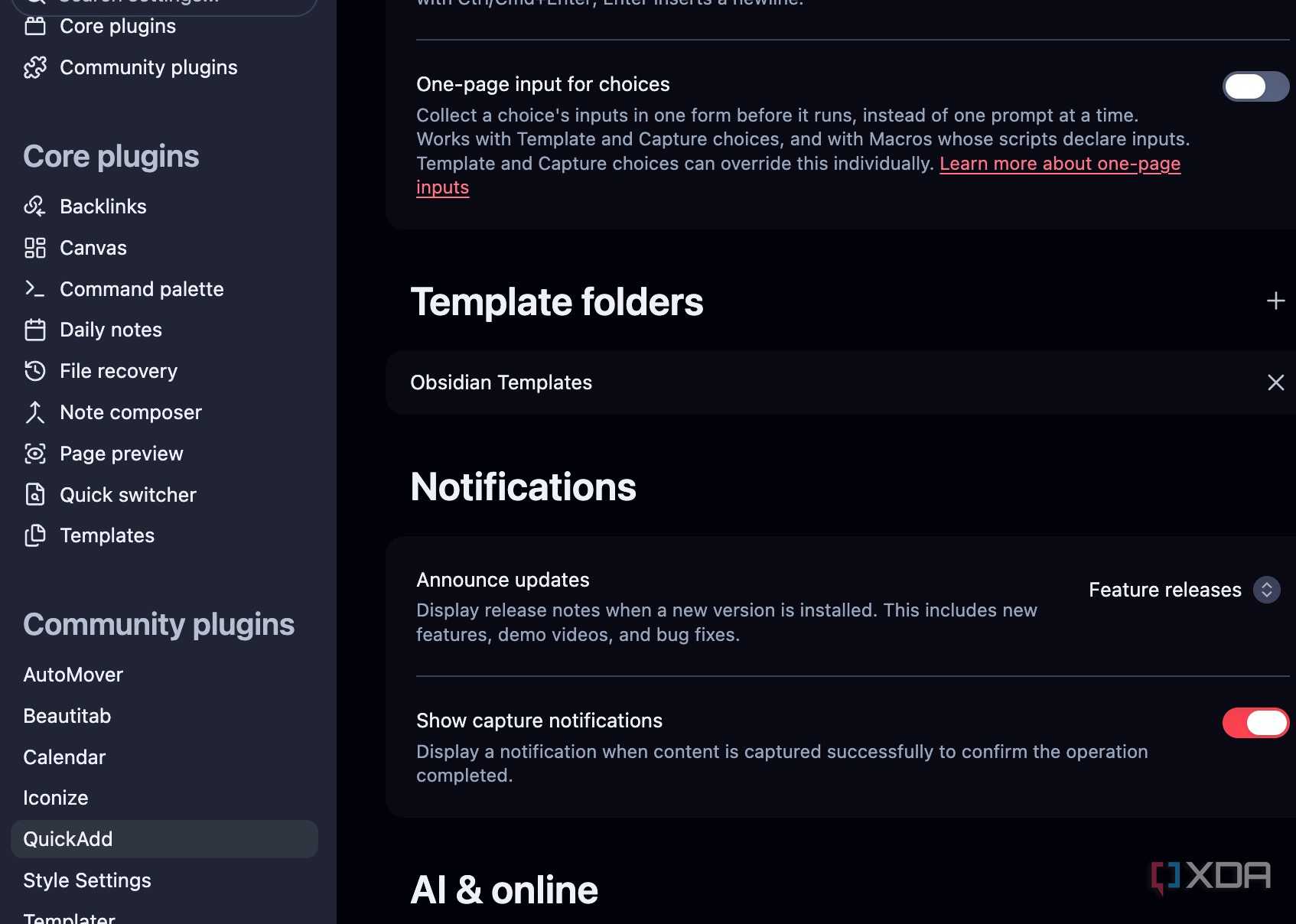1296x924 pixels.
Task: Open File recovery settings
Action: tap(164, 371)
